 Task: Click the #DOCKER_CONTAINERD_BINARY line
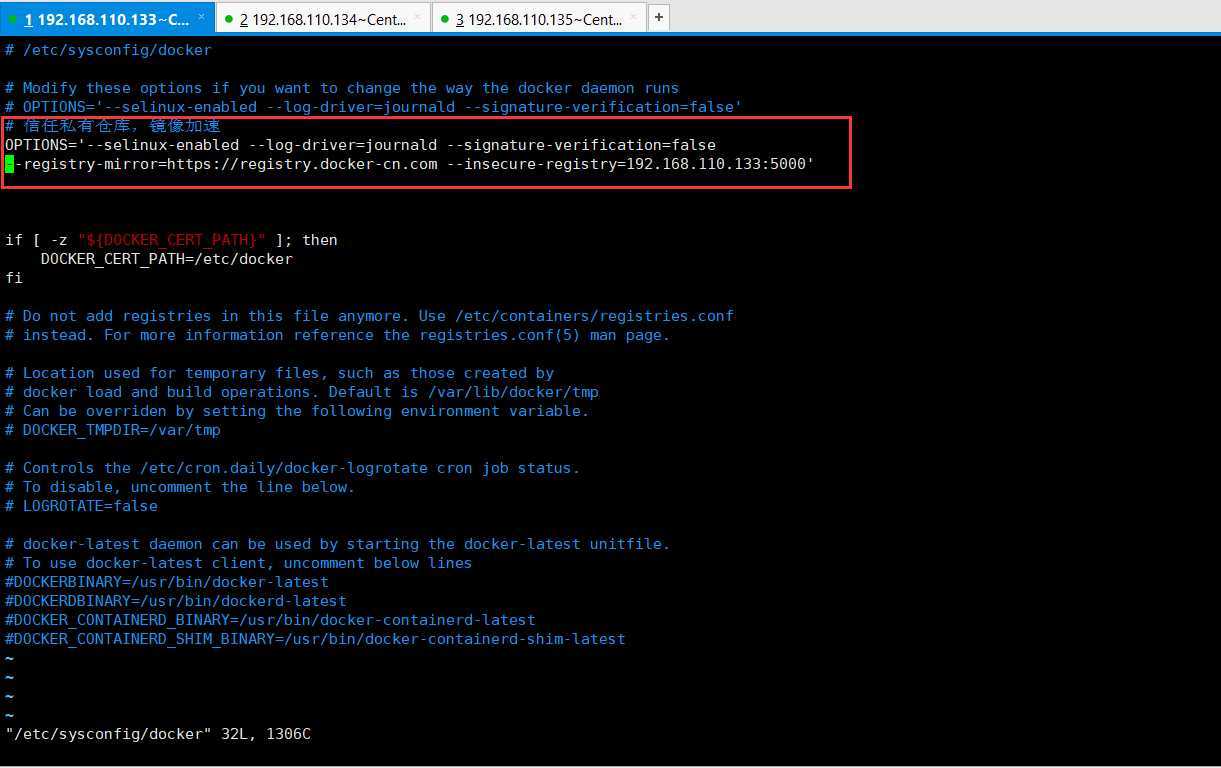(x=270, y=620)
